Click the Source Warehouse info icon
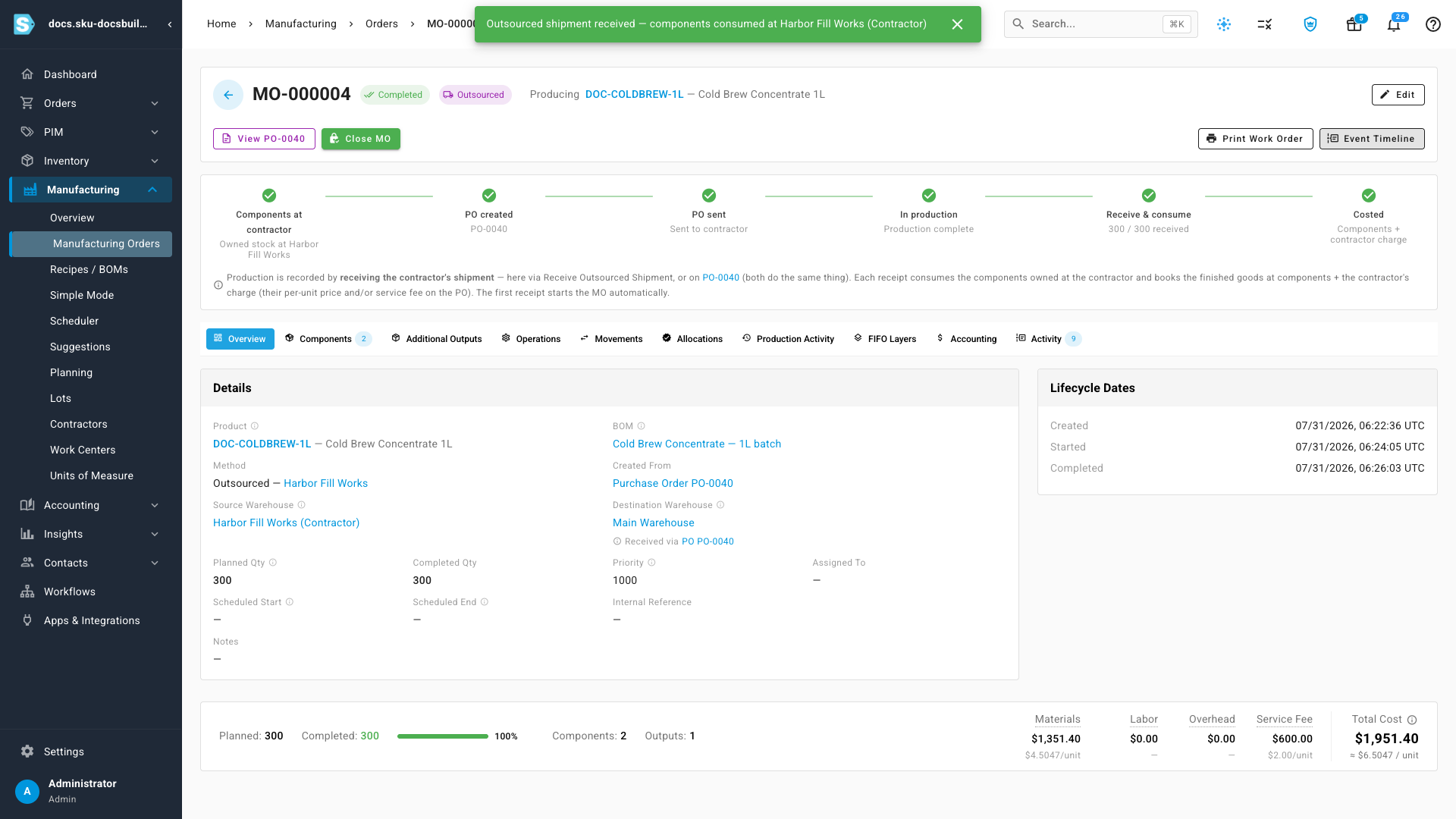The image size is (1456, 819). (x=301, y=505)
